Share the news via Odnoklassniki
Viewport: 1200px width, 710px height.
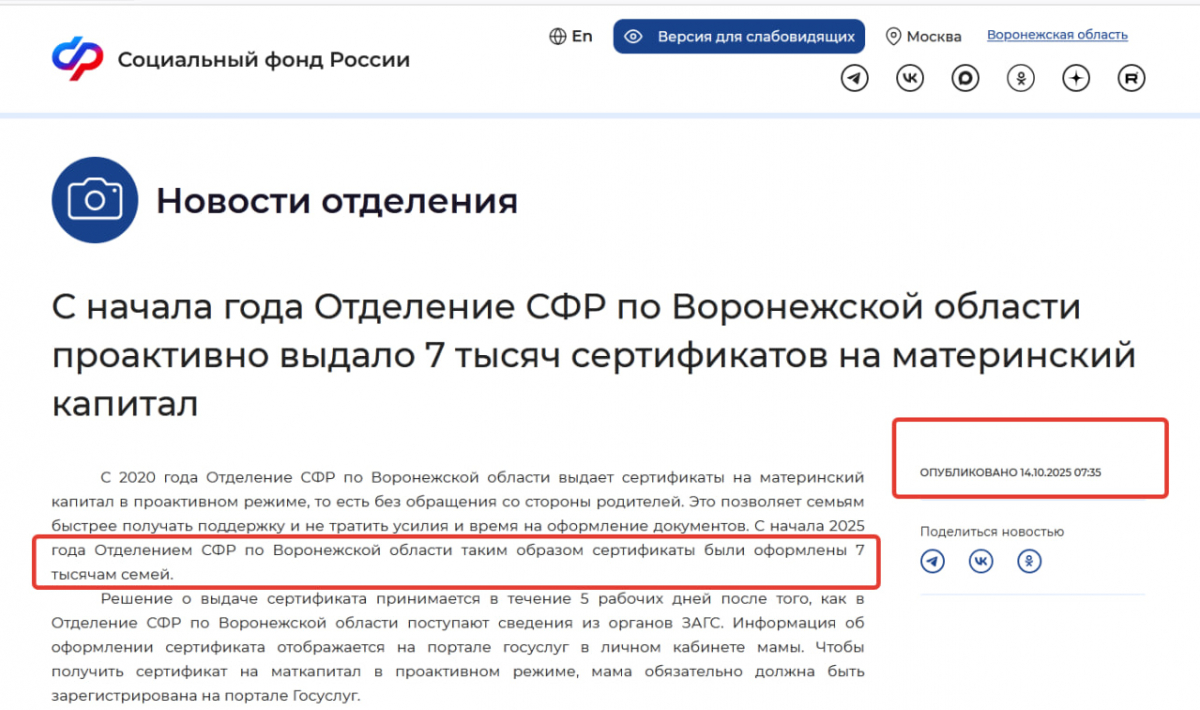tap(1029, 562)
